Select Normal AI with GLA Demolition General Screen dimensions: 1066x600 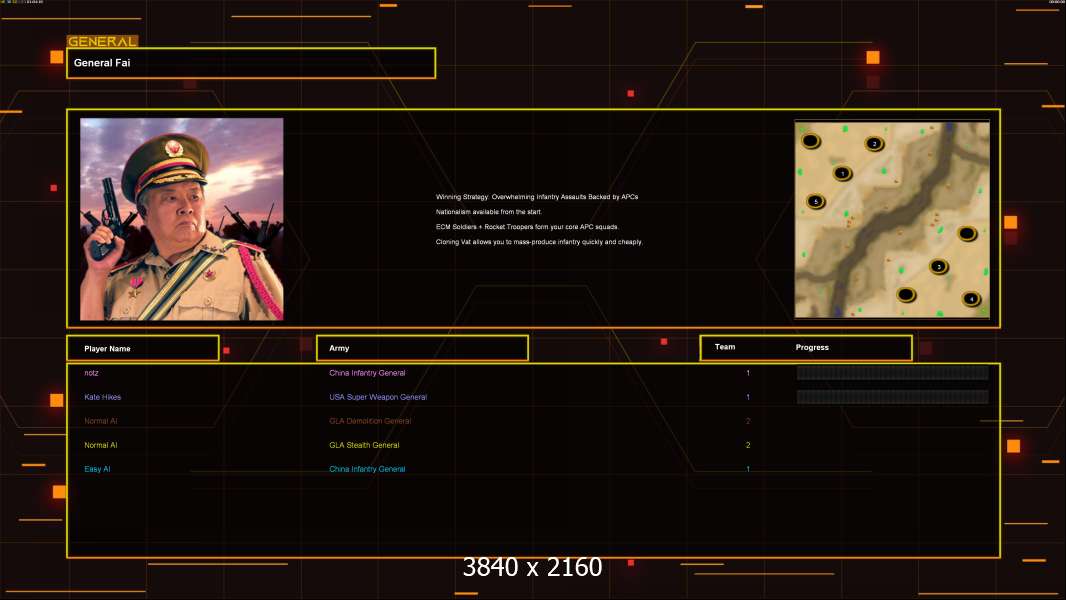(x=101, y=421)
